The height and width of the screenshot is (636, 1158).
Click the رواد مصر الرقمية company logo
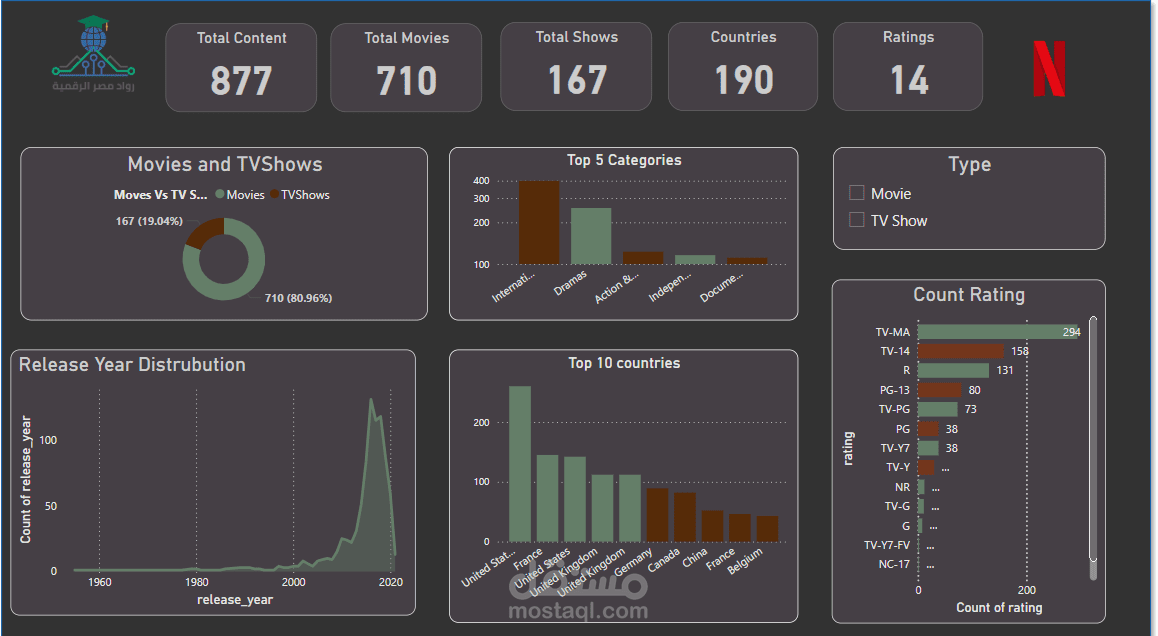point(93,55)
